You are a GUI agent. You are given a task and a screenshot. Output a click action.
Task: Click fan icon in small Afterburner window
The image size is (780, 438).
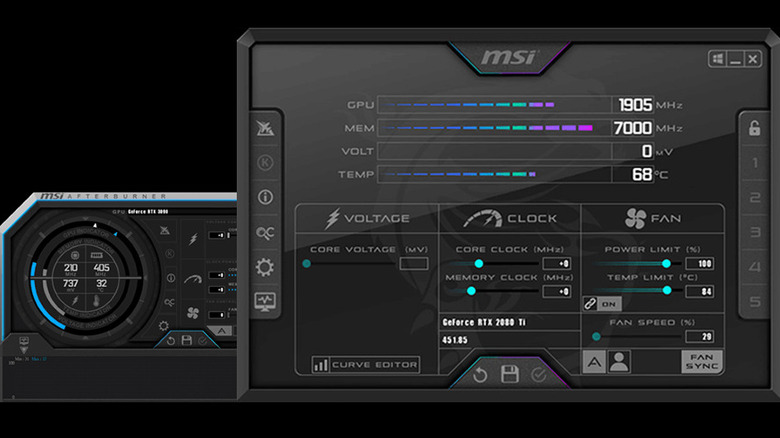(193, 313)
